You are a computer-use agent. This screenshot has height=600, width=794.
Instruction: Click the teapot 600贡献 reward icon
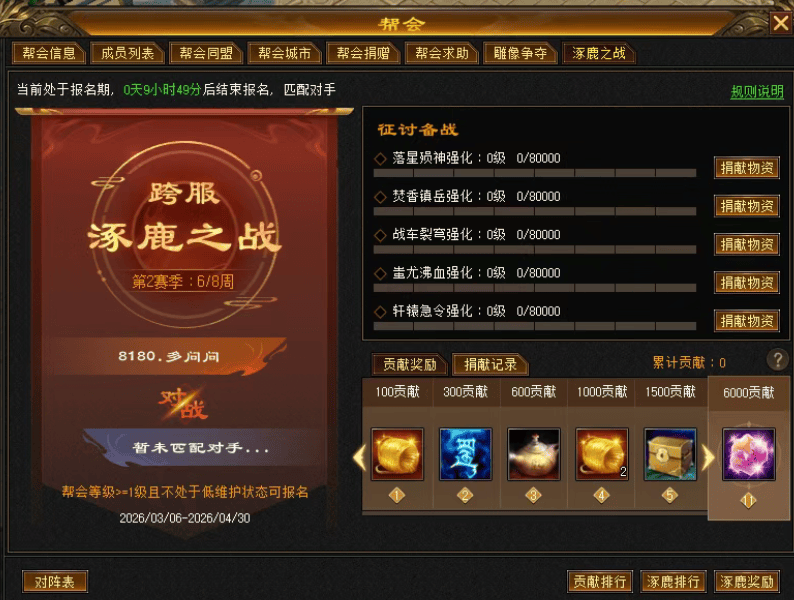pyautogui.click(x=534, y=454)
